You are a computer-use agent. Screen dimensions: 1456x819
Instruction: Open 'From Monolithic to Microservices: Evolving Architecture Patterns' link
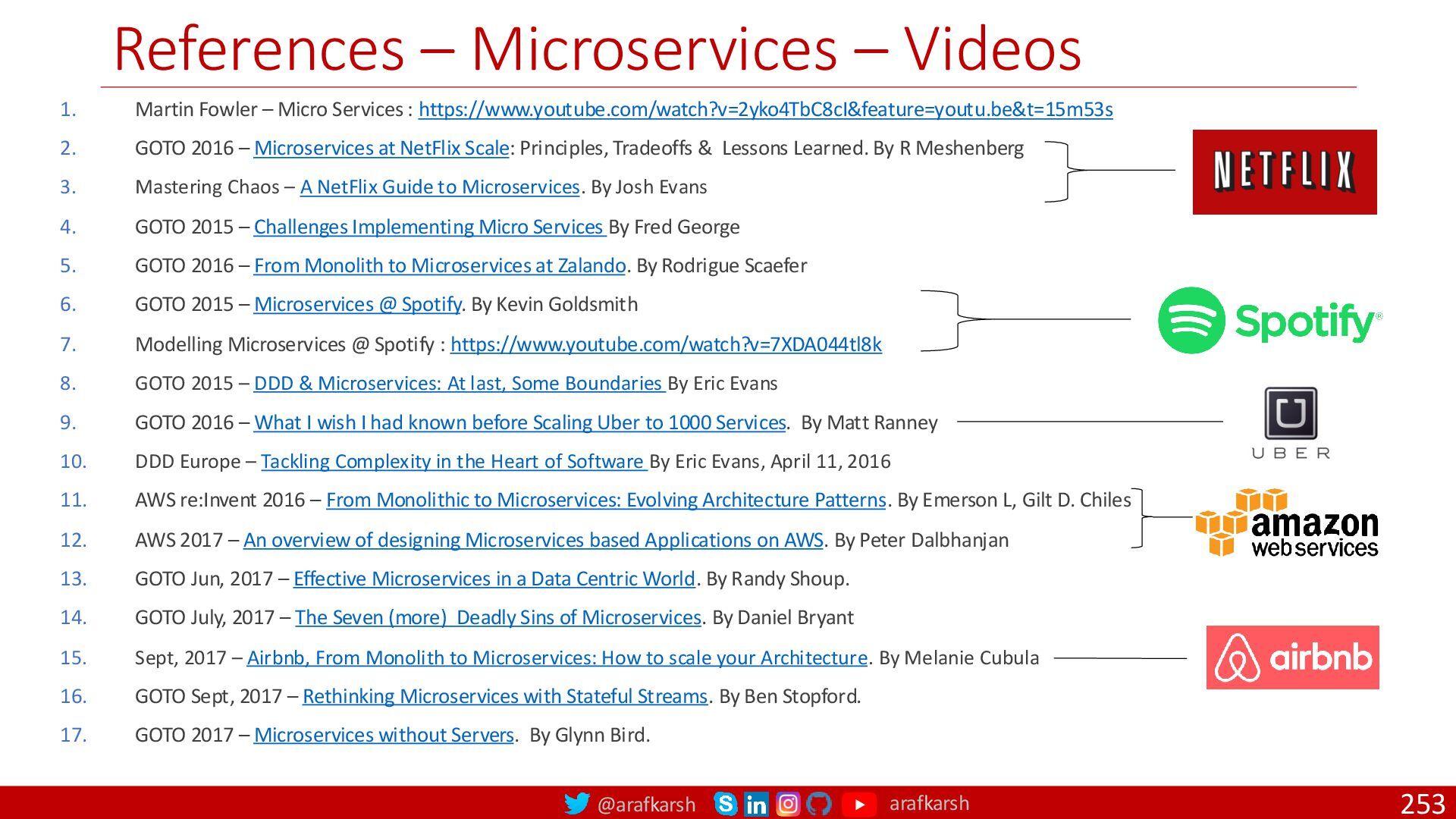point(606,500)
